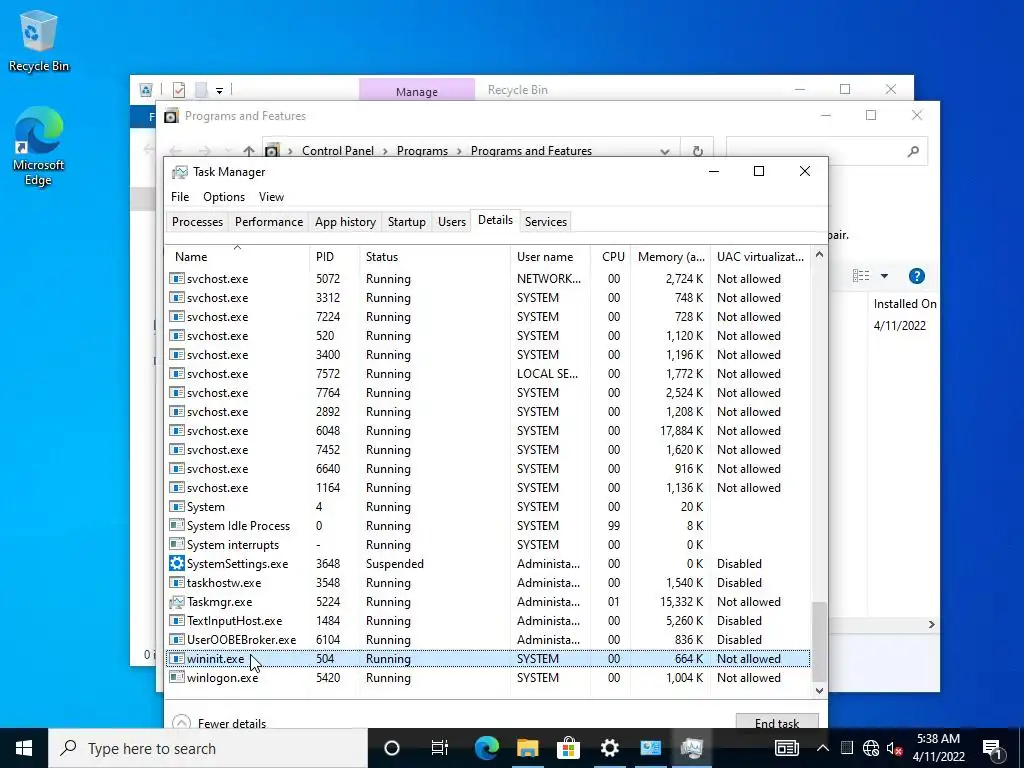Click the End task button
The height and width of the screenshot is (768, 1024).
tap(776, 722)
